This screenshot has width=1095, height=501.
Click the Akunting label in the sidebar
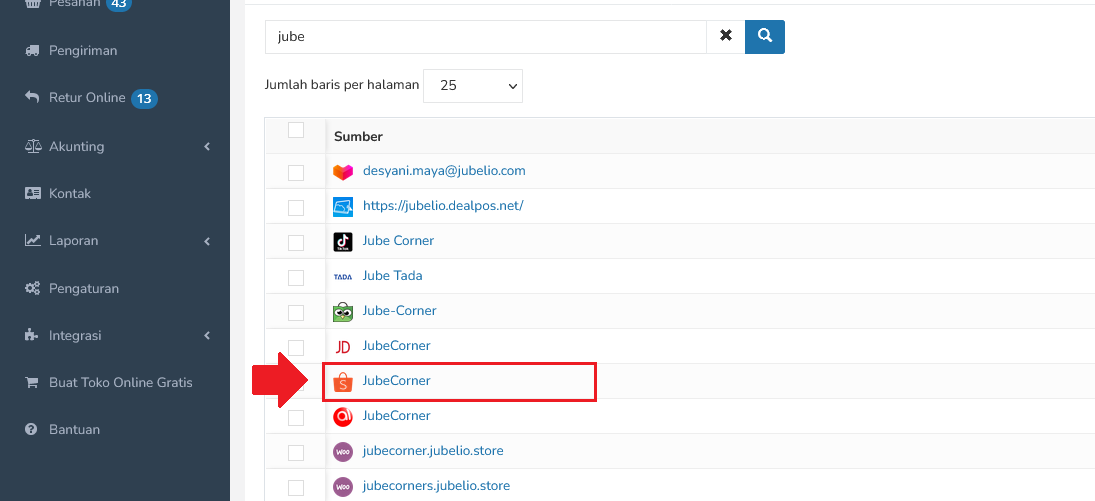pos(77,146)
